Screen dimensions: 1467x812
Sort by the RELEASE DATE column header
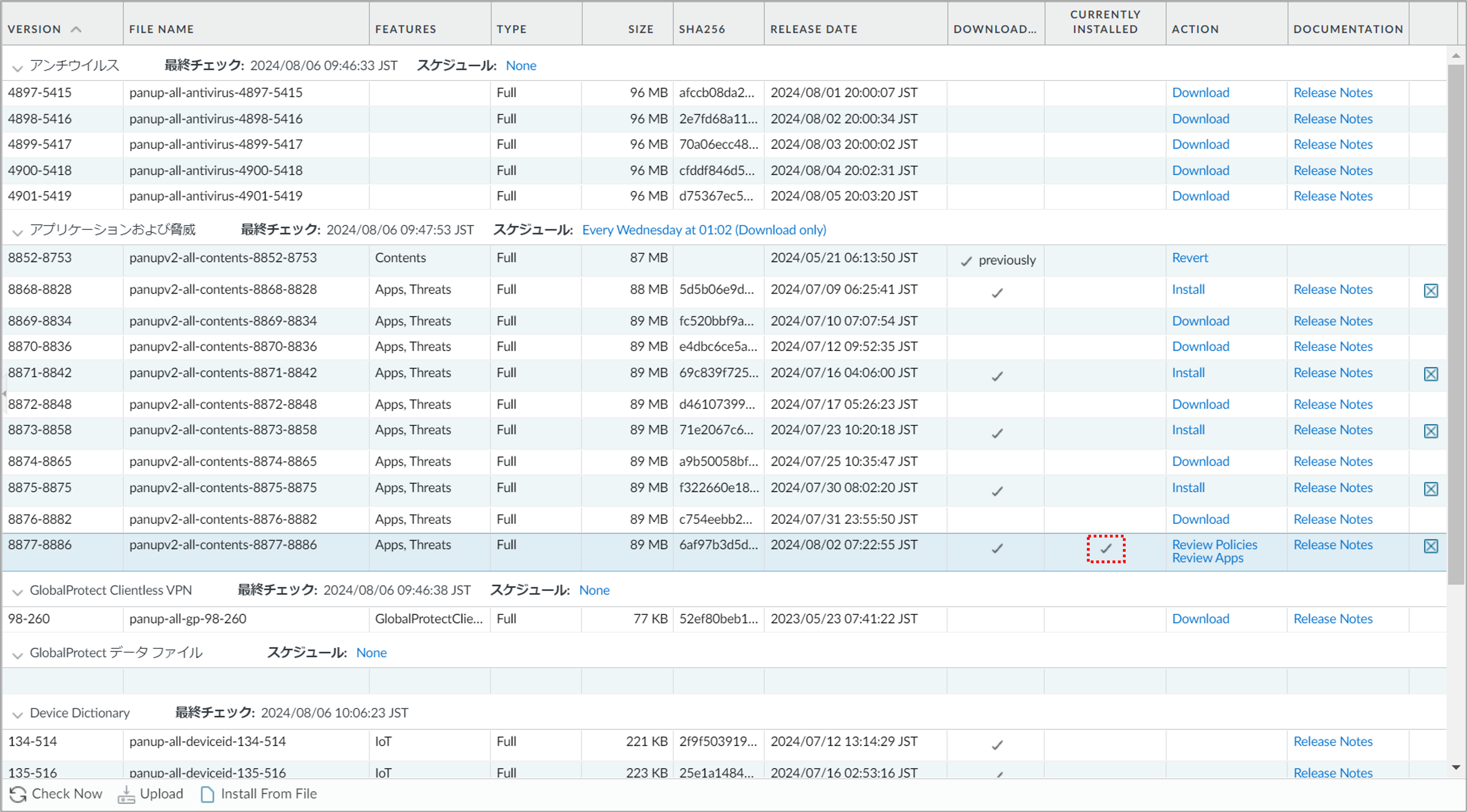tap(814, 29)
